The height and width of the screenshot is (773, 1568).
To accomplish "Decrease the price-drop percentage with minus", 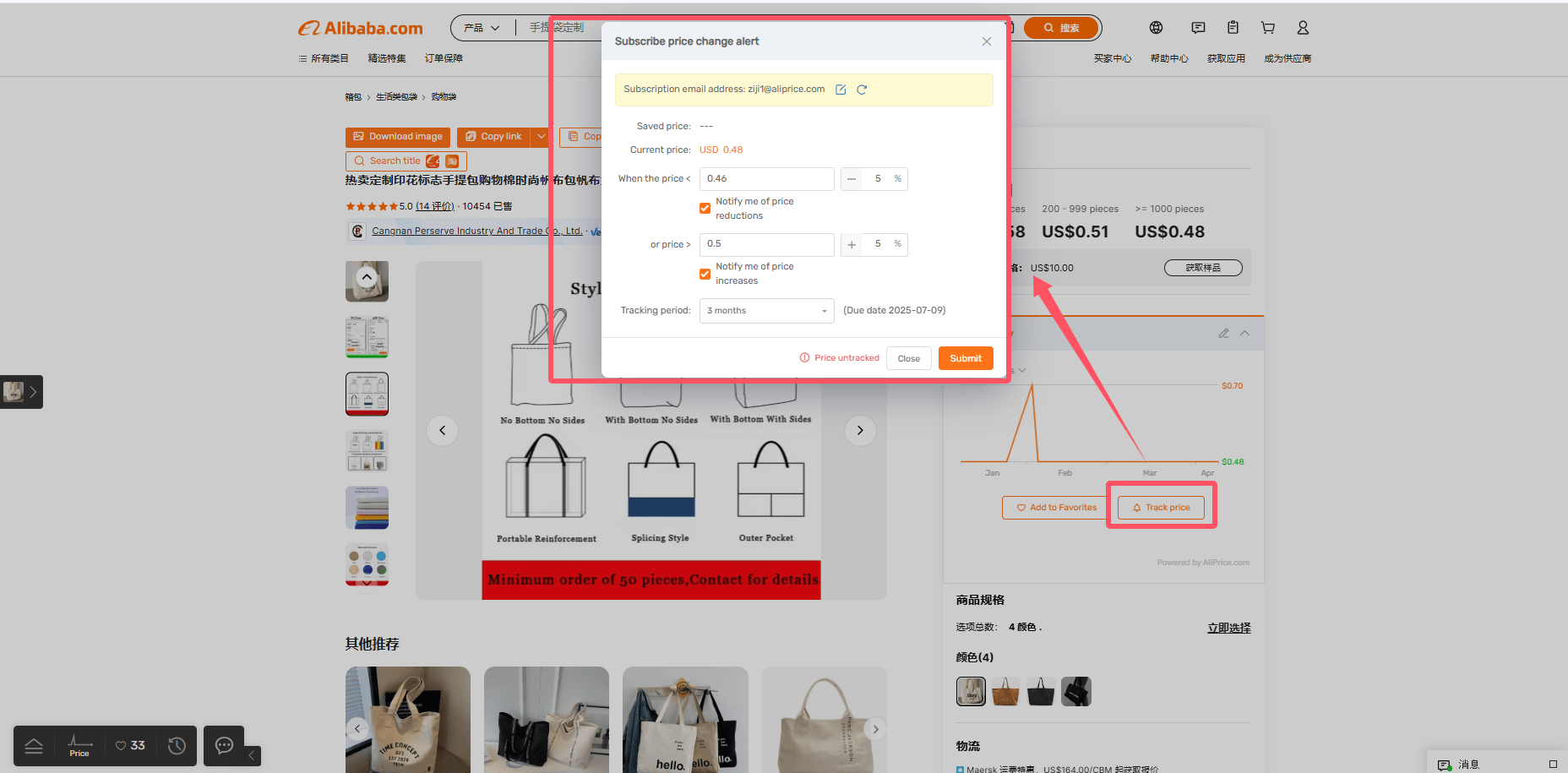I will (852, 179).
